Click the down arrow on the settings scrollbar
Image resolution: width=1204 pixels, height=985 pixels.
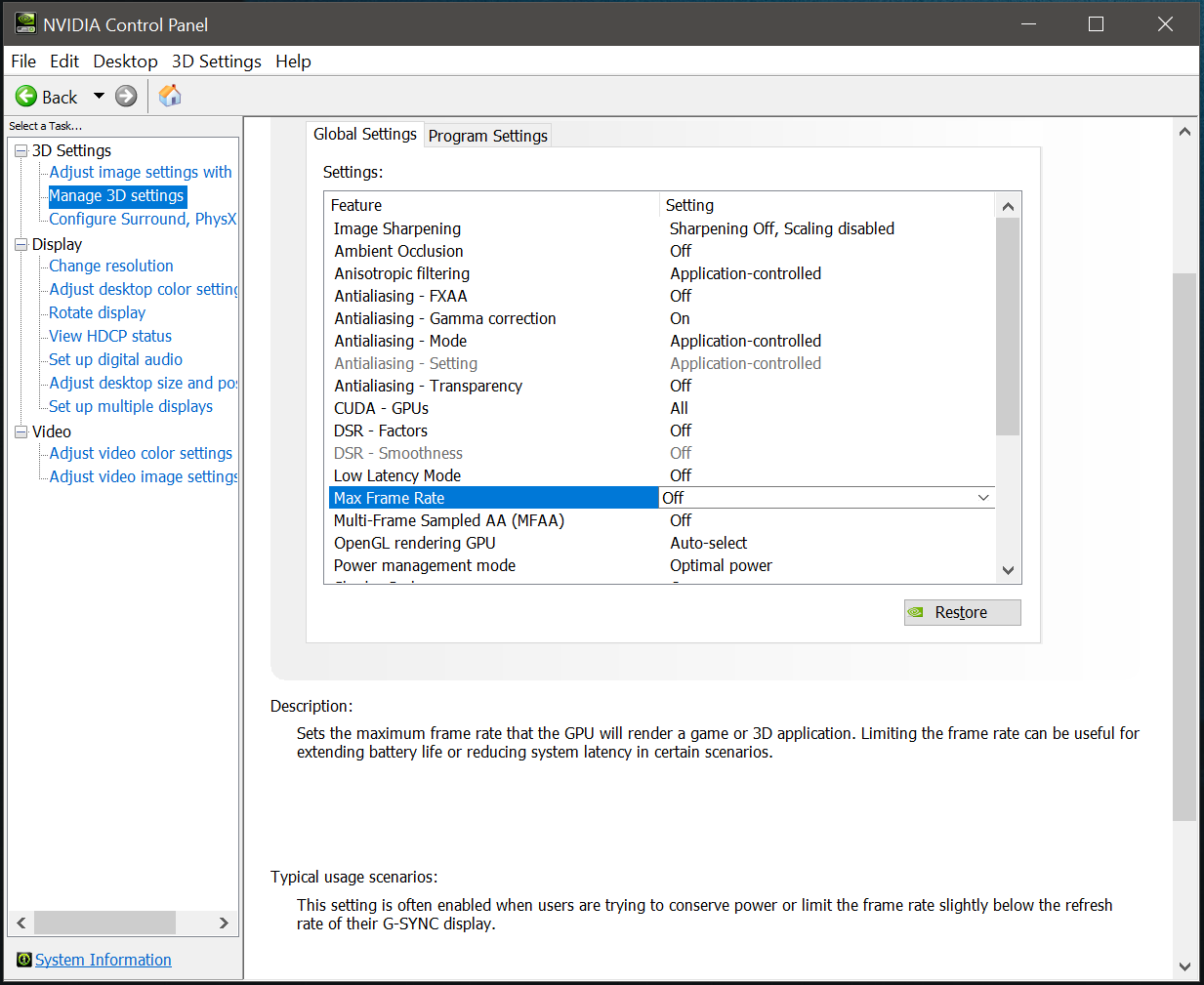1009,570
